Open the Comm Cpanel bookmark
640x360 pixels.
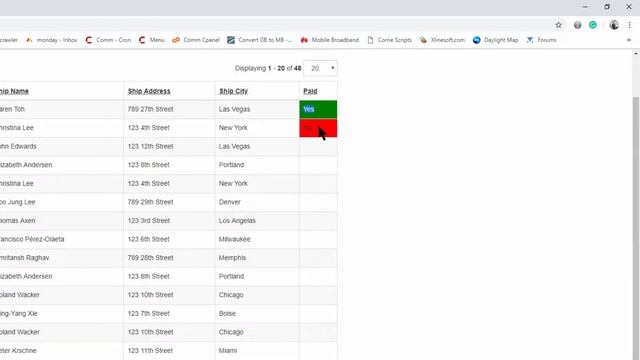click(x=196, y=40)
